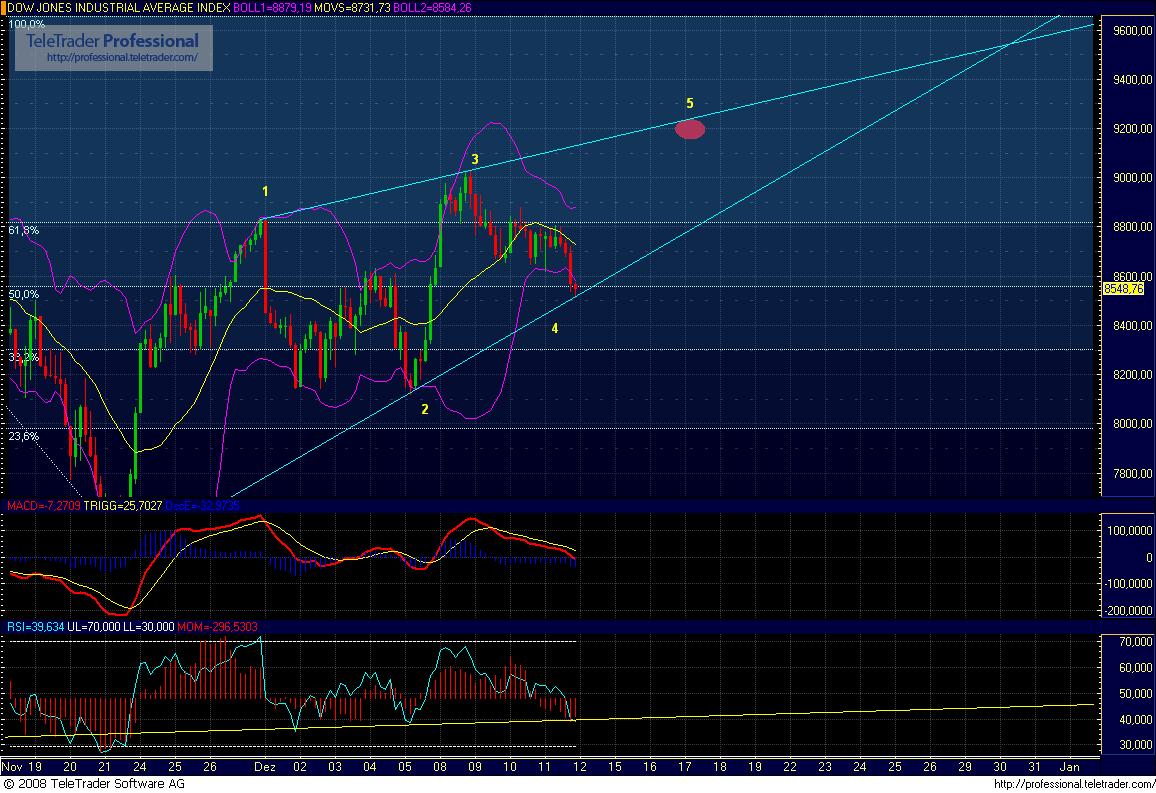Screen dimensions: 1156x793
Task: Click the 23,6% Fibonacci level label
Action: point(24,436)
